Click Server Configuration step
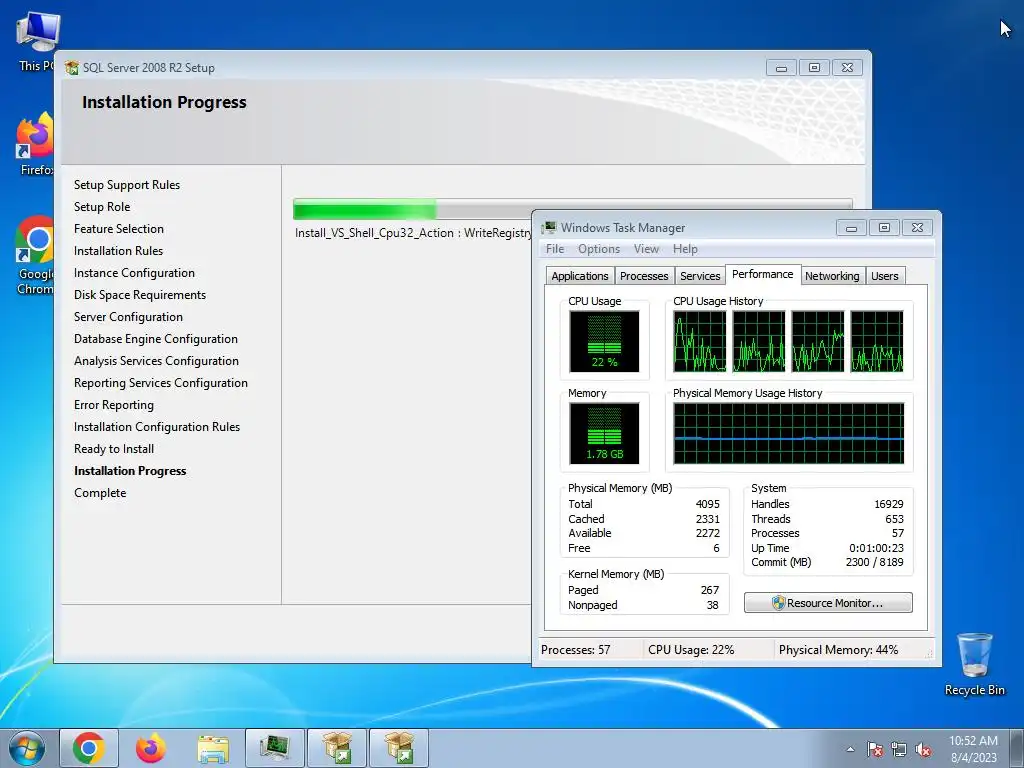1024x768 pixels. (128, 317)
